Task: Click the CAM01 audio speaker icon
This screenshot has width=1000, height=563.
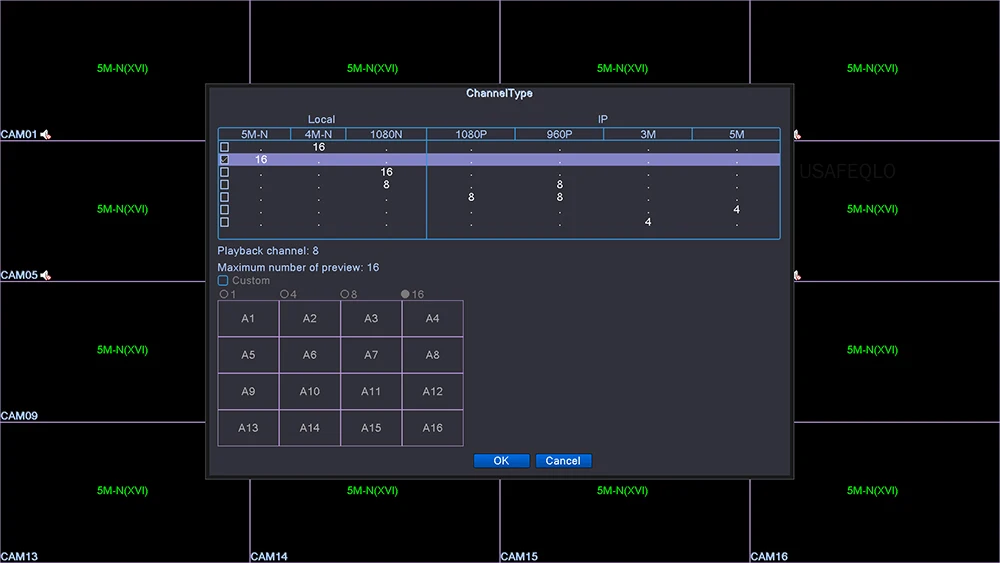Action: point(45,135)
